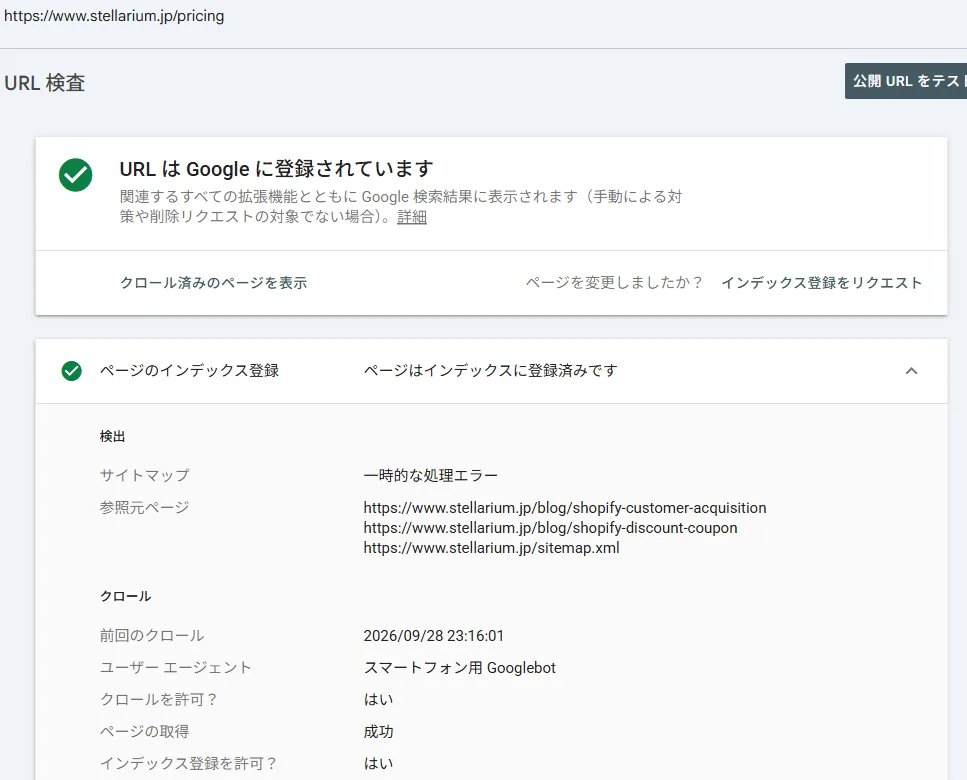
Task: Click the ページの取得 label
Action: coord(144,731)
